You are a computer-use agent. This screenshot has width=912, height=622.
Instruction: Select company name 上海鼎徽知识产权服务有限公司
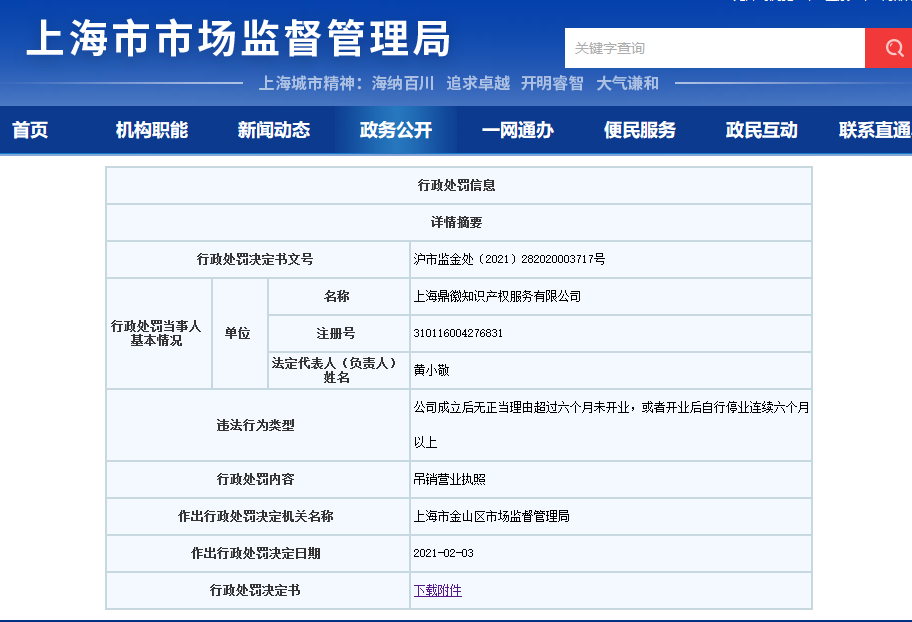click(497, 296)
